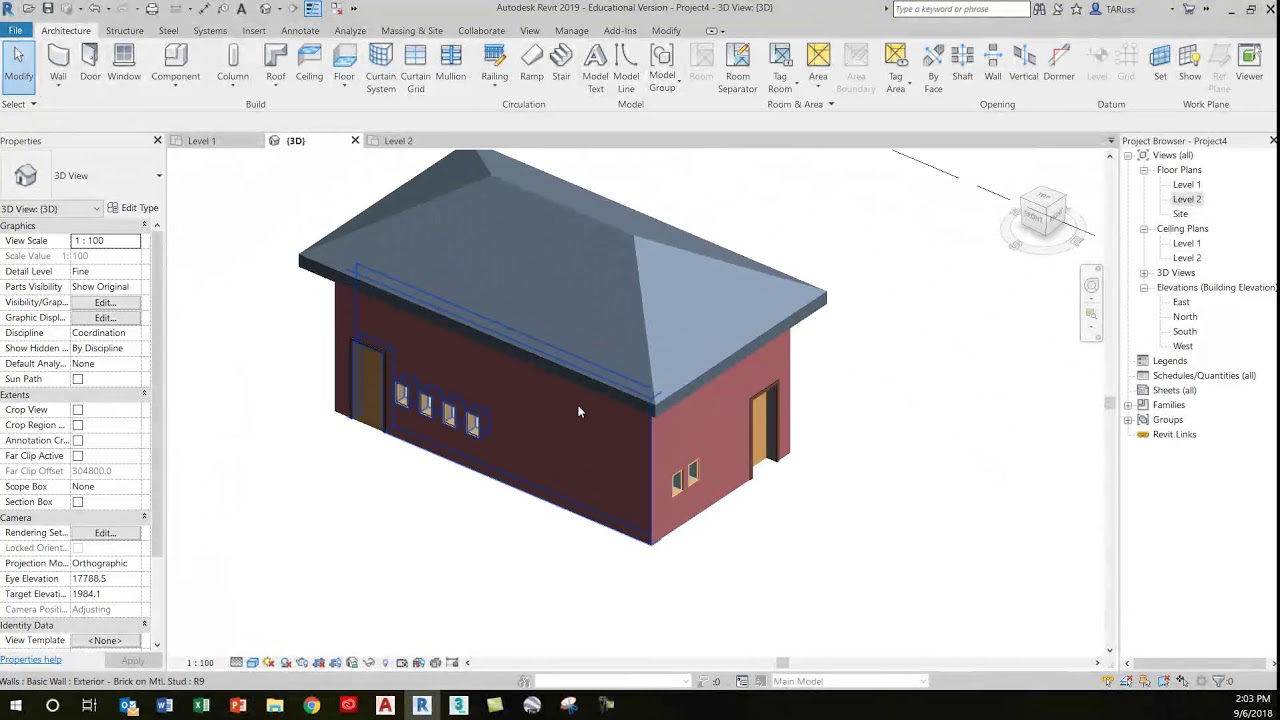
Task: Open the Curtain System tool
Action: click(381, 68)
